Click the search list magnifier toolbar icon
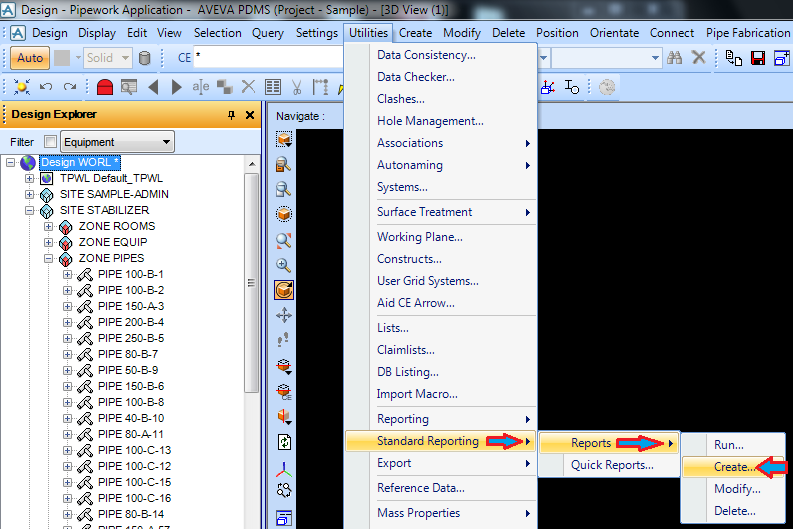Screen dimensions: 793x529 pyautogui.click(x=129, y=87)
